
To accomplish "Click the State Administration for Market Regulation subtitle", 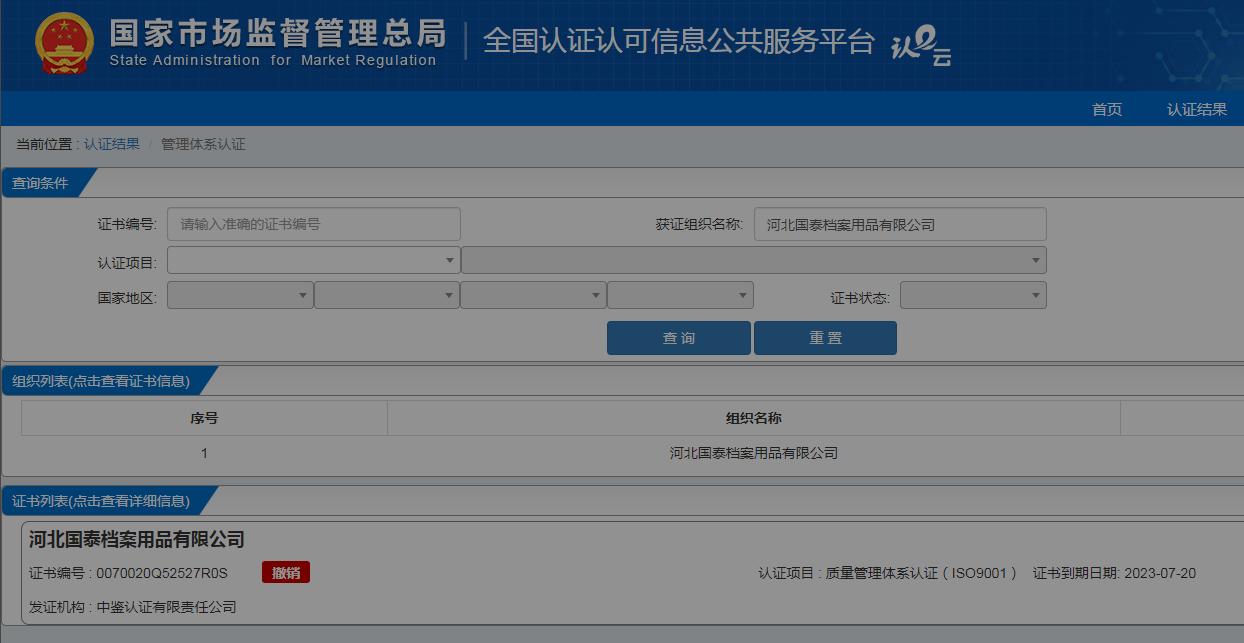I will [273, 60].
